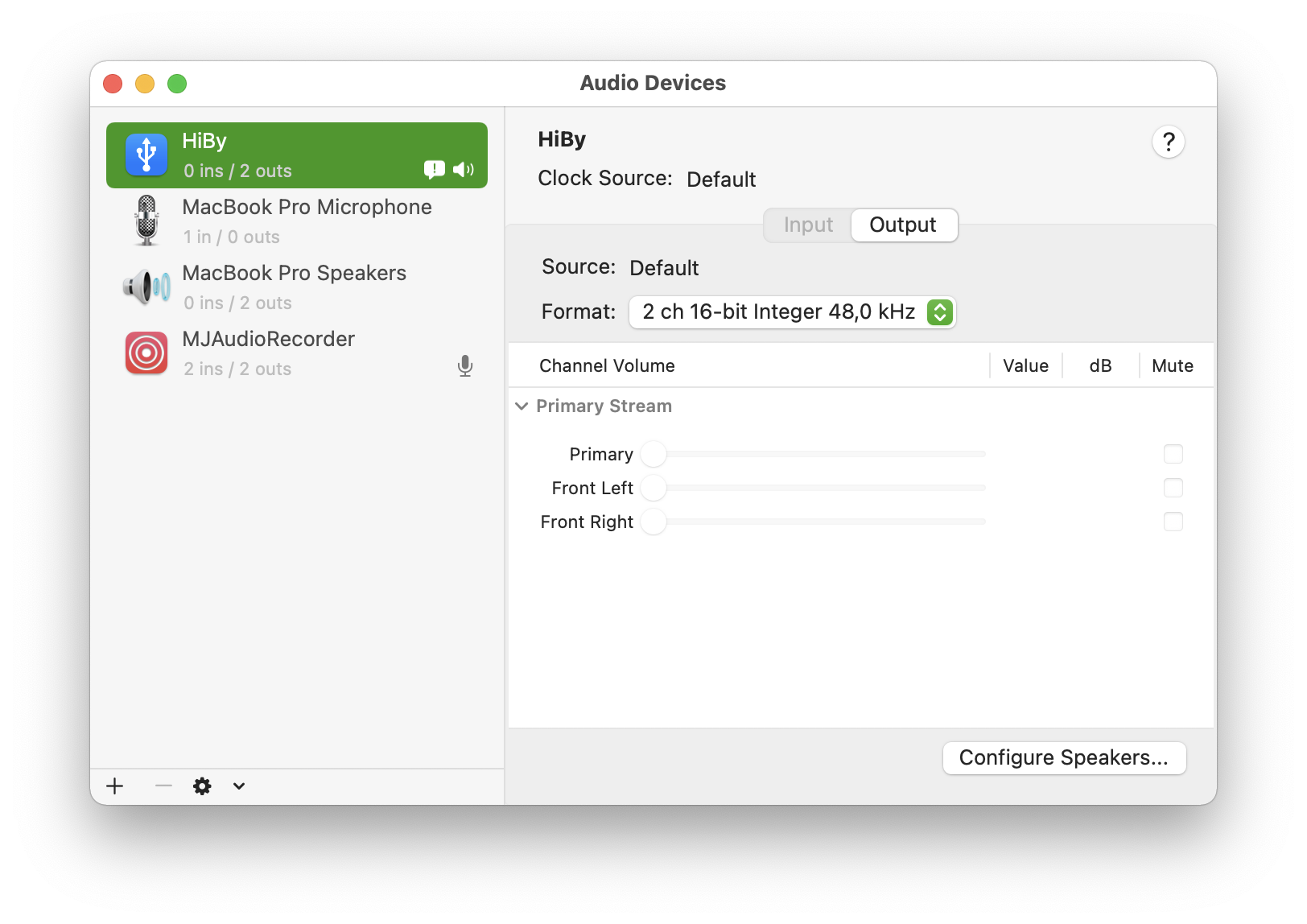Viewport: 1307px width, 924px height.
Task: Click the Channel Volume column header
Action: tap(607, 366)
